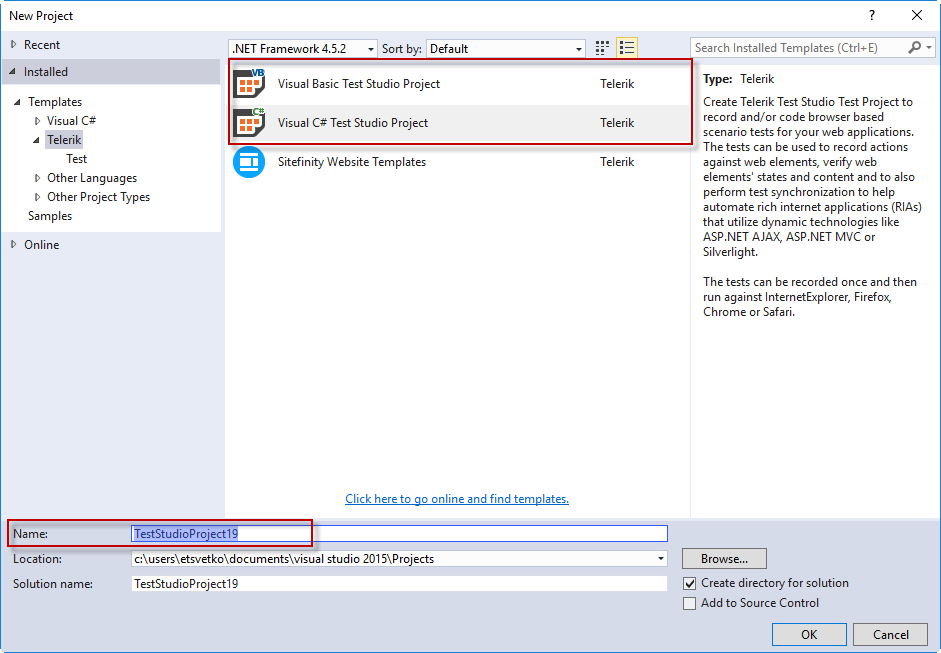Select the Test item under Telerik
941x653 pixels.
click(76, 159)
